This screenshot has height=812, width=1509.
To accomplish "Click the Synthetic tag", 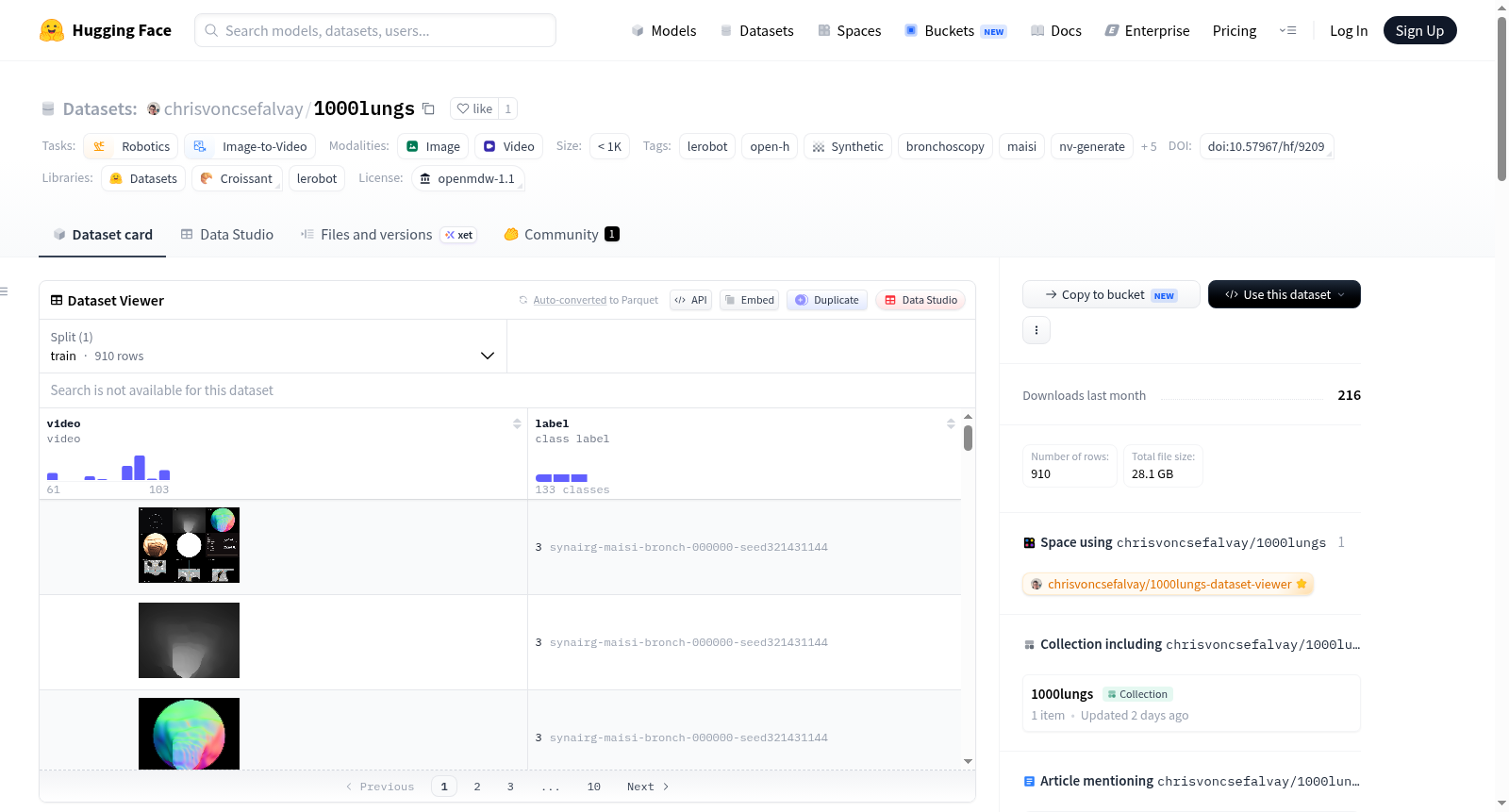I will point(848,146).
